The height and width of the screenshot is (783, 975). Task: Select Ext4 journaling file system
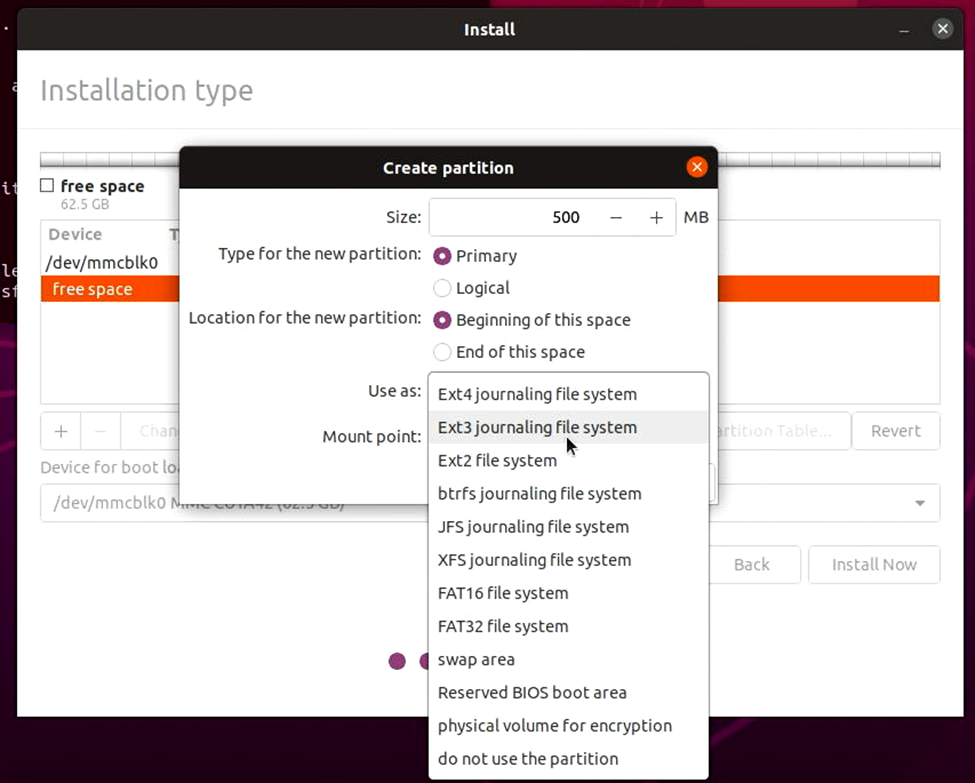click(x=568, y=394)
